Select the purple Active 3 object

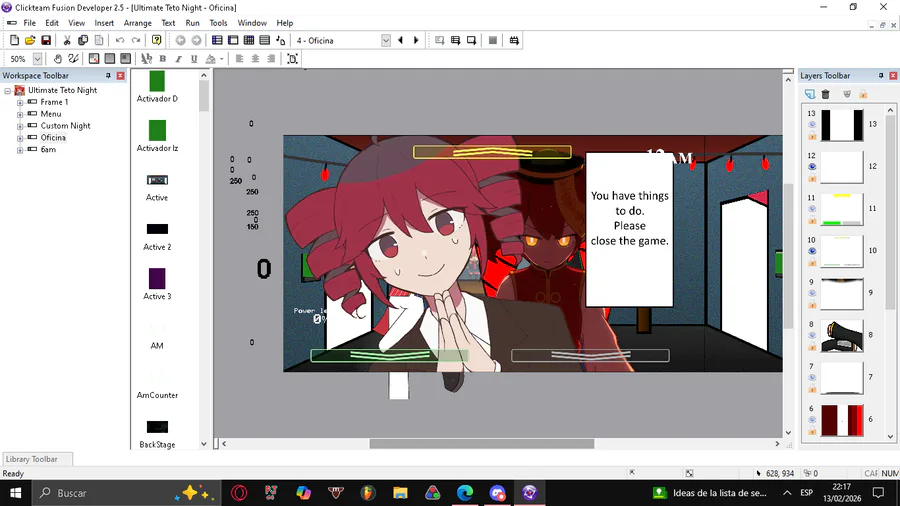(157, 284)
